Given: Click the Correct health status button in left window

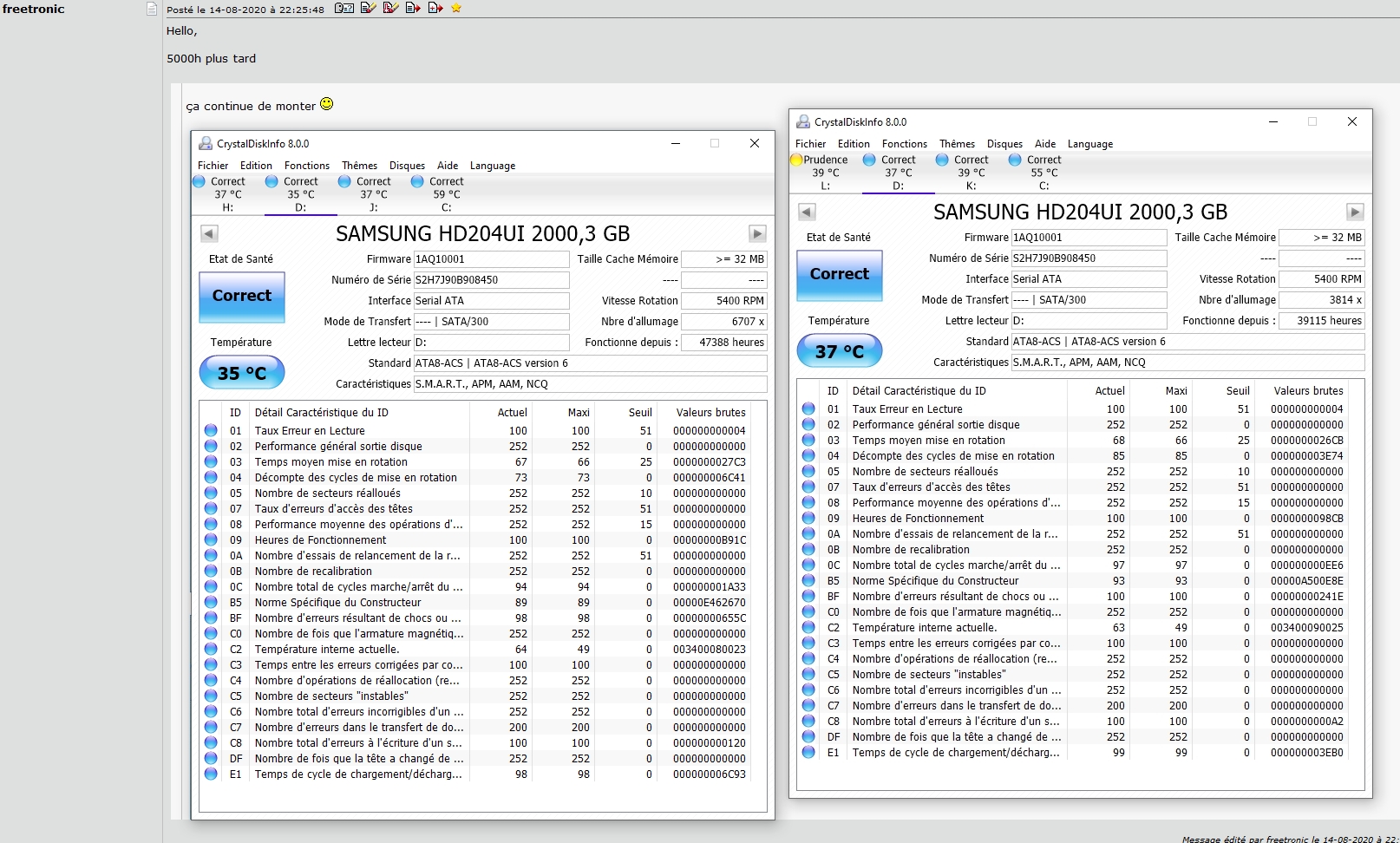Looking at the screenshot, I should 242,297.
